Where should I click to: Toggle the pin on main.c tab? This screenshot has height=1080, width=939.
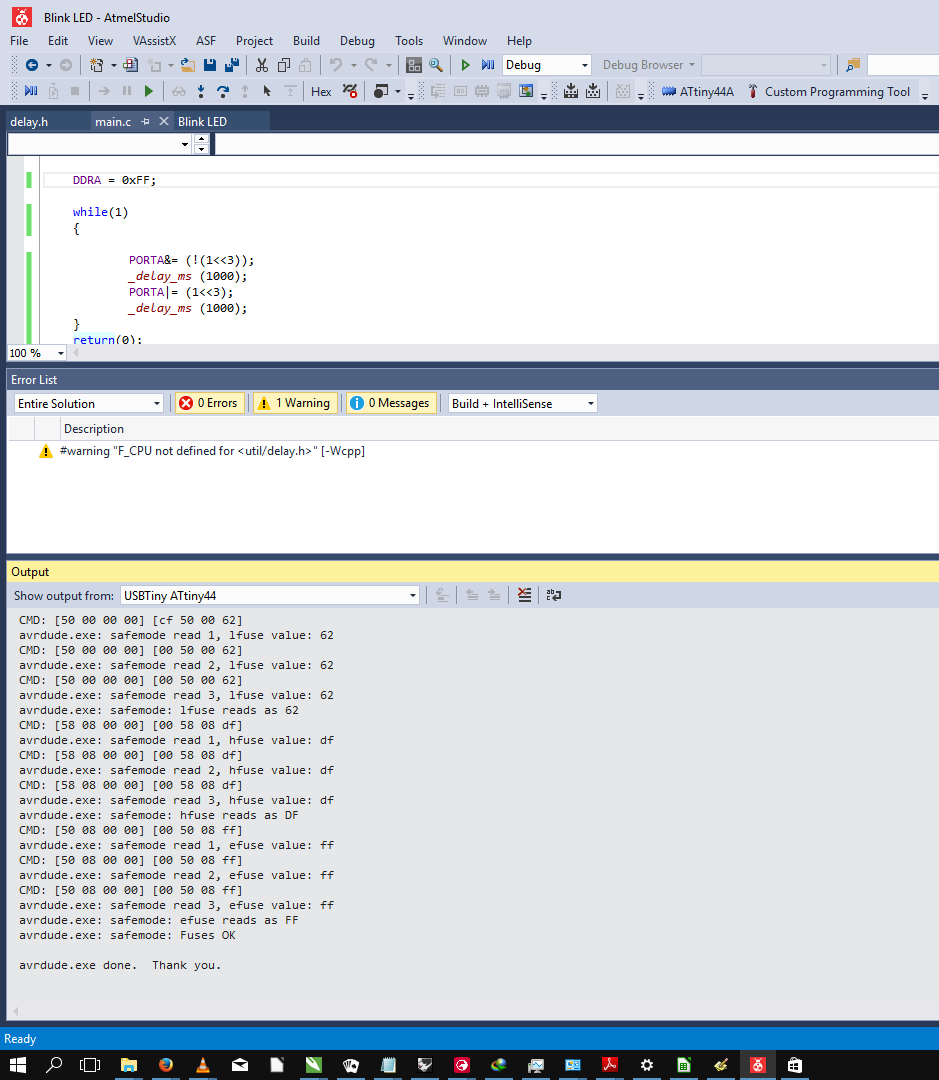(145, 121)
